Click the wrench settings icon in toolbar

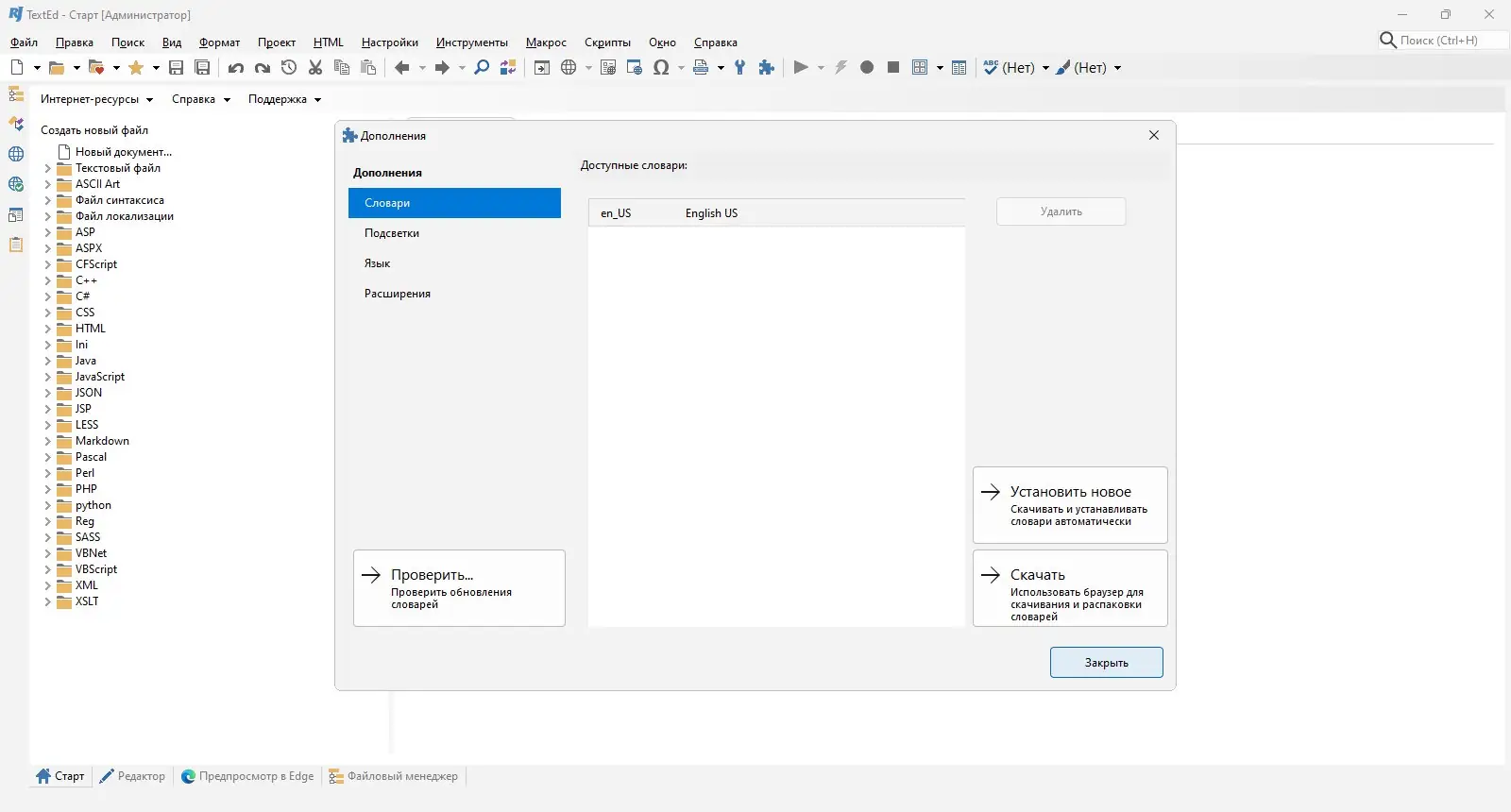(740, 67)
